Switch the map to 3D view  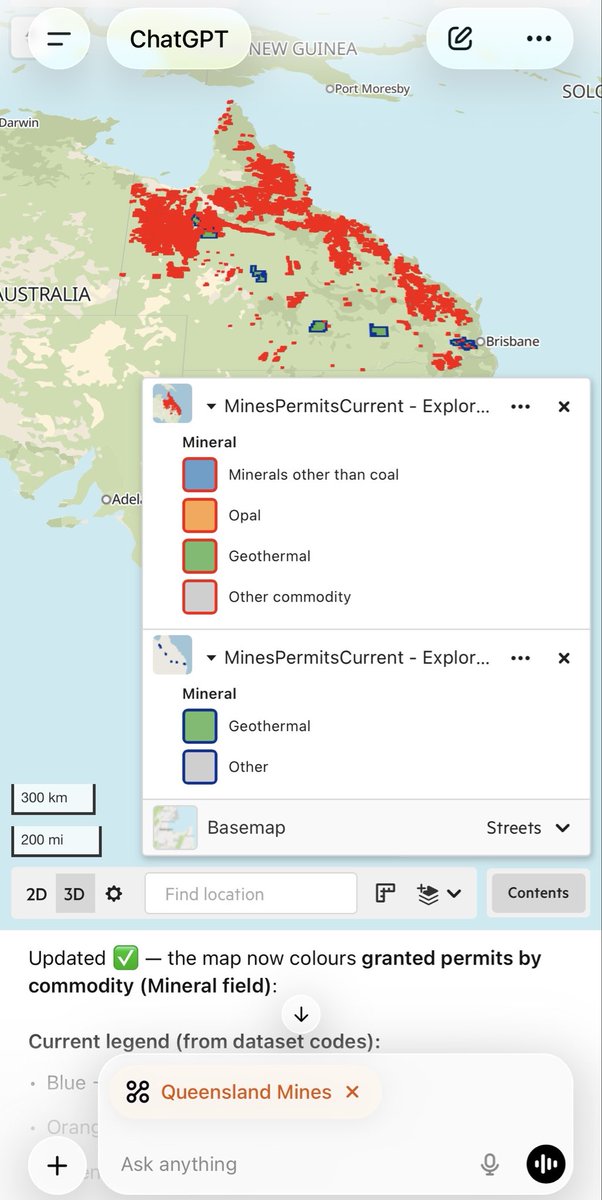point(74,894)
